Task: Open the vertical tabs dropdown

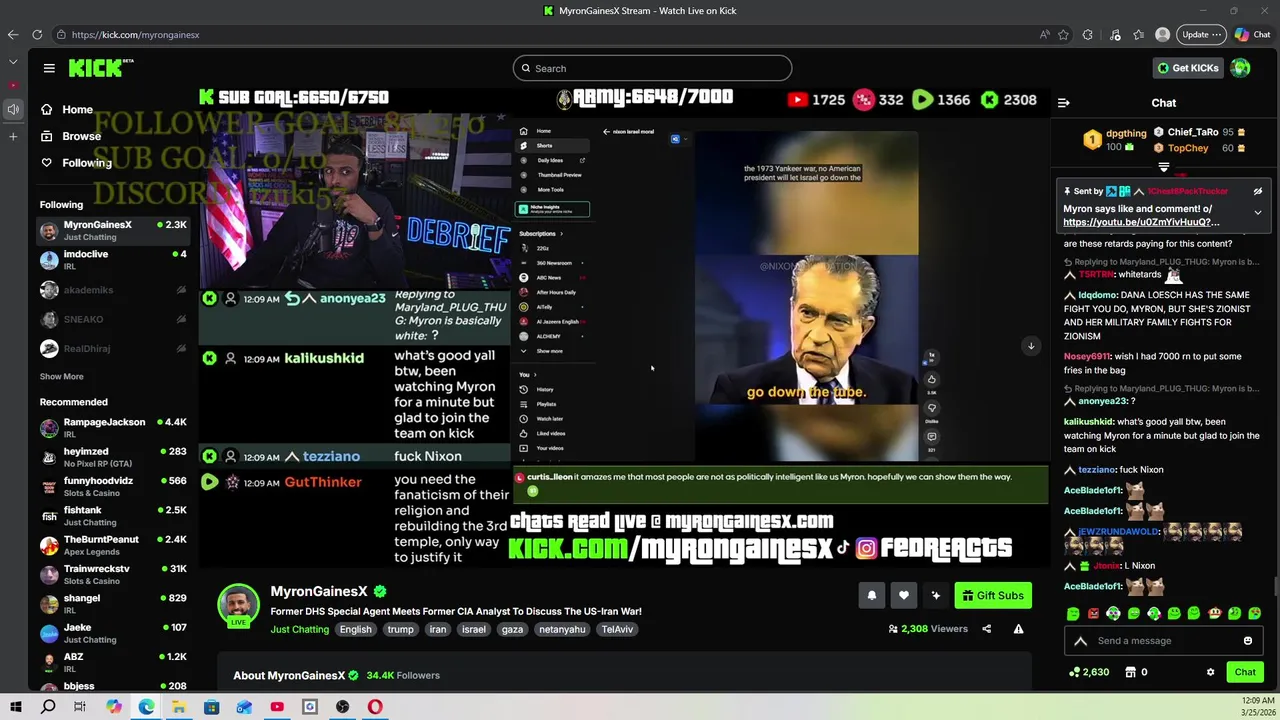Action: tap(13, 62)
